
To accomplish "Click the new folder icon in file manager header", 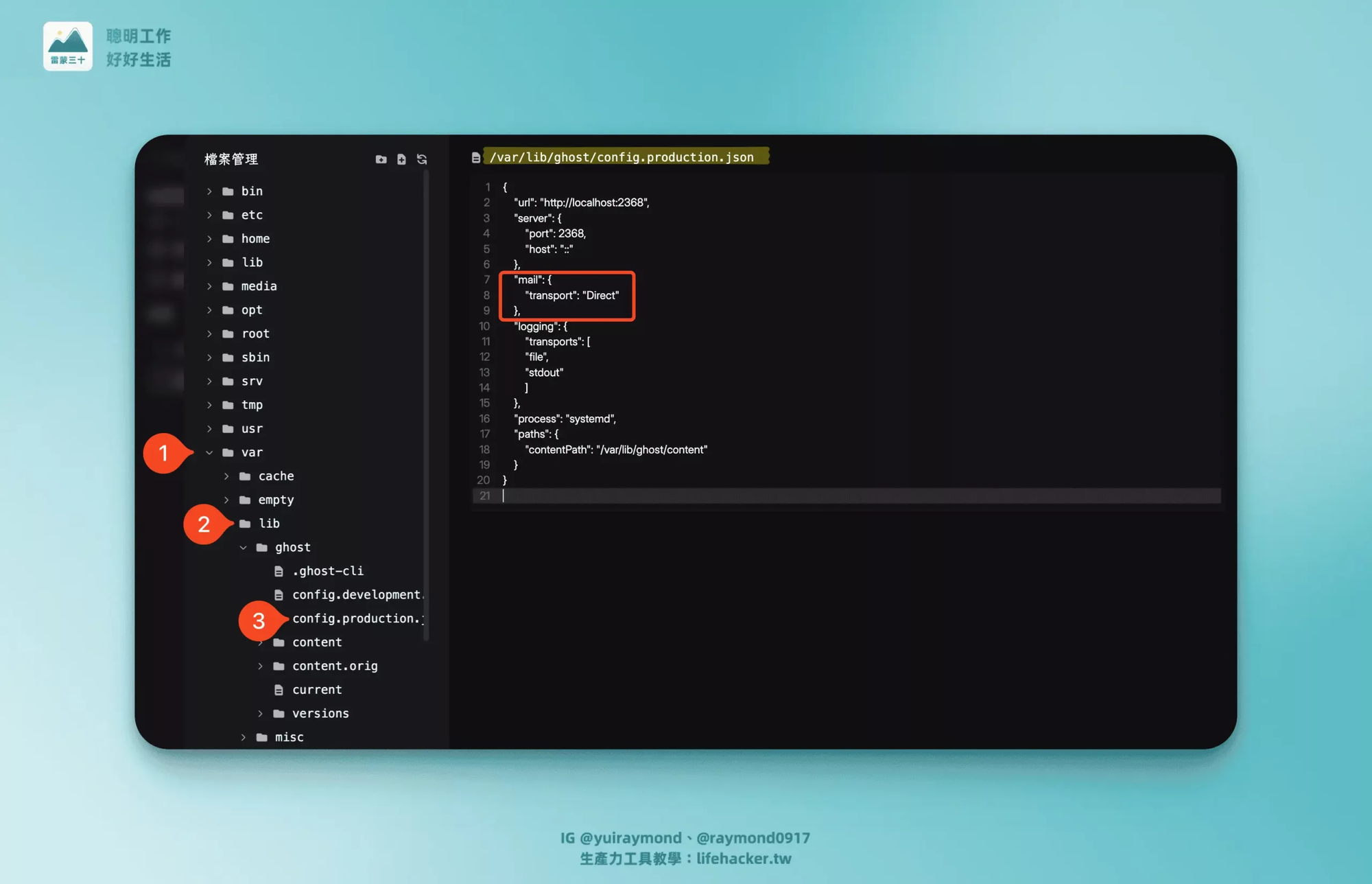I will pos(381,159).
